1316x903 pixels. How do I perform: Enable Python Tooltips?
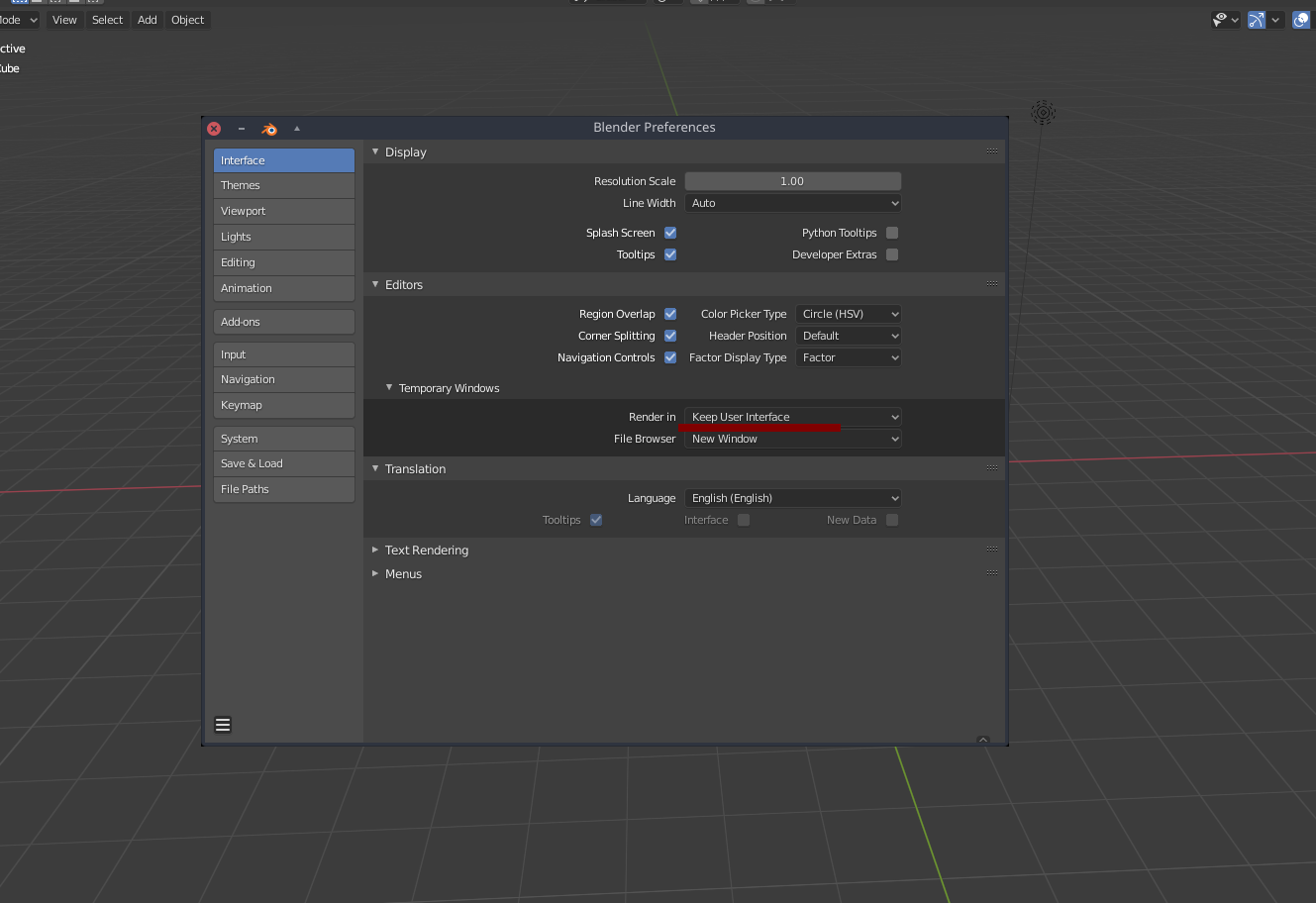coord(892,233)
